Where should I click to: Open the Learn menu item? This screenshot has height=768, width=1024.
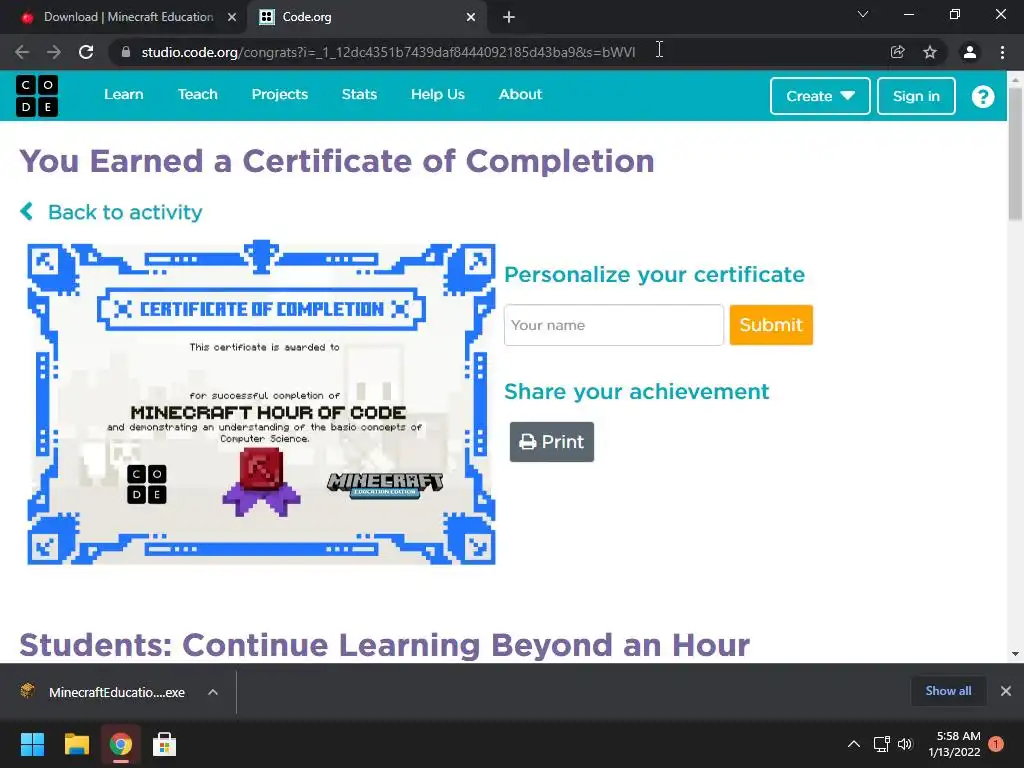(x=123, y=94)
